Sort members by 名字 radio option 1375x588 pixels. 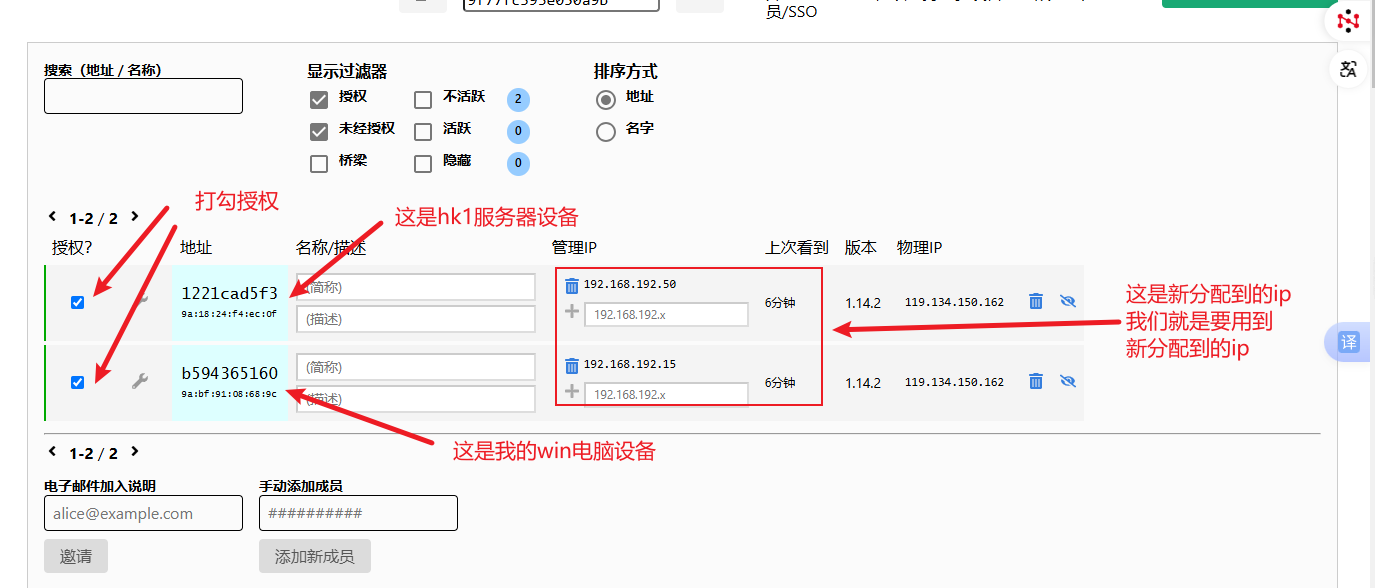coord(605,131)
